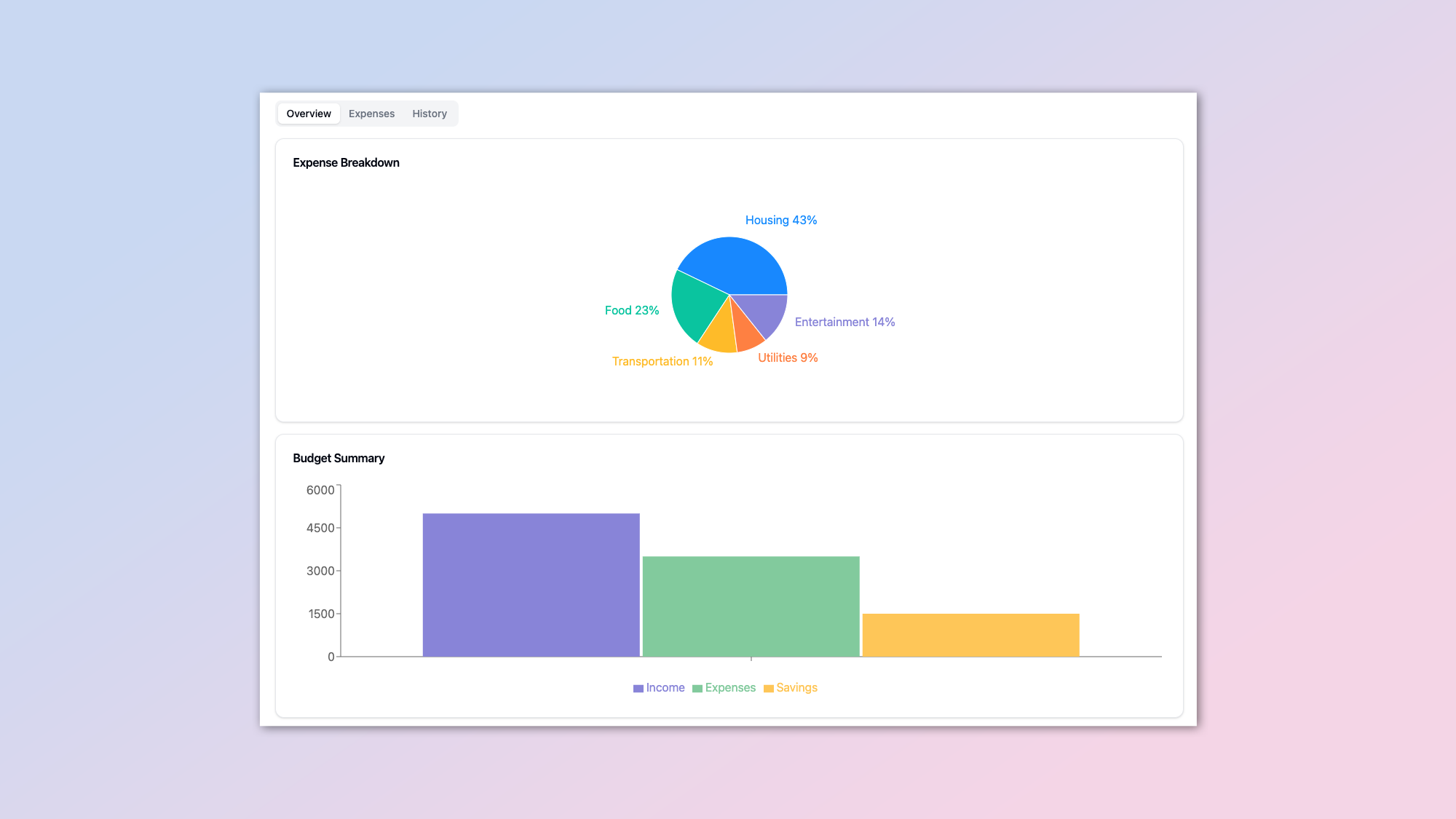Click the Transportation 11% label
Viewport: 1456px width, 819px height.
[662, 361]
